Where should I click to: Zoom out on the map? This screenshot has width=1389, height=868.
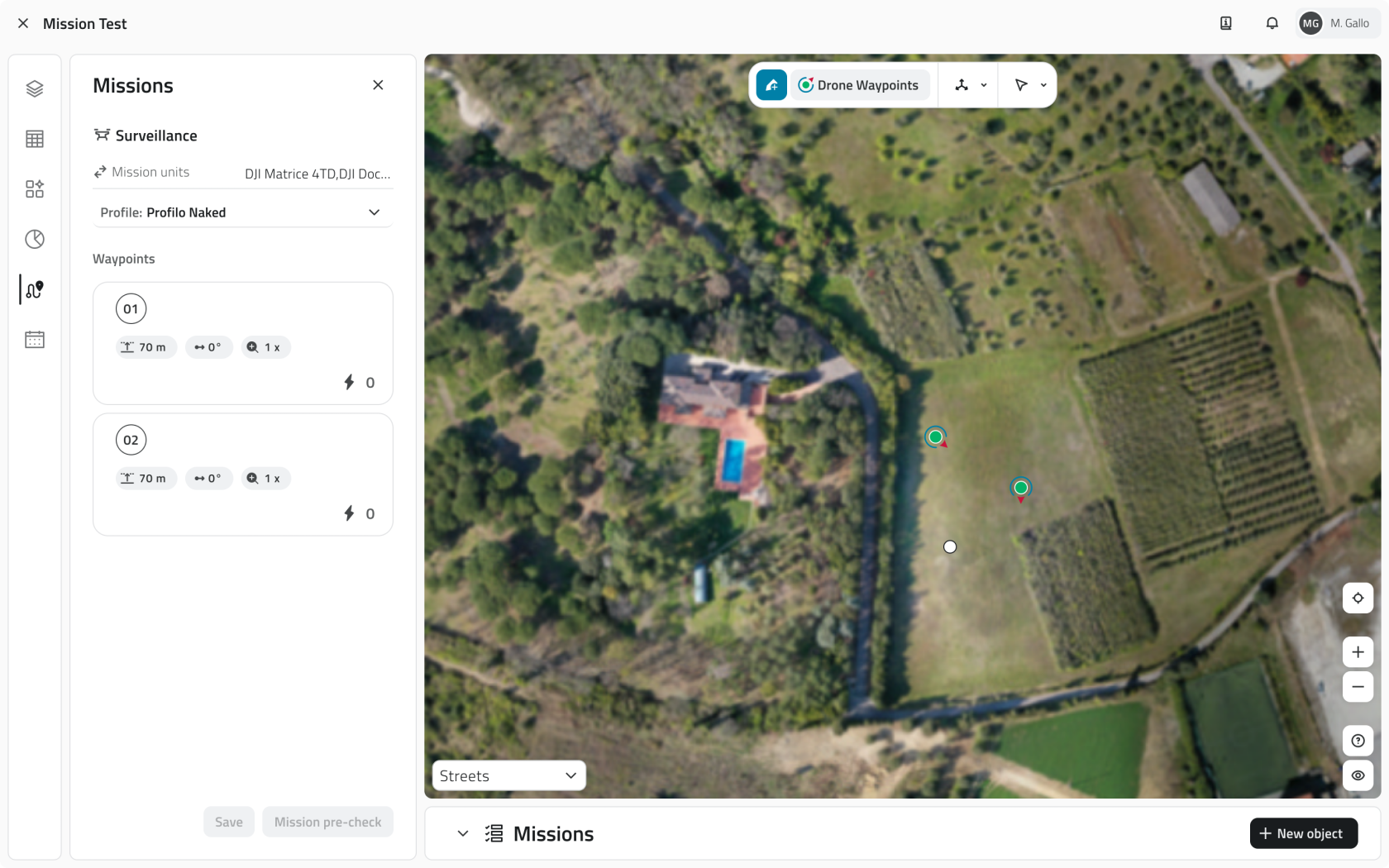[1358, 687]
